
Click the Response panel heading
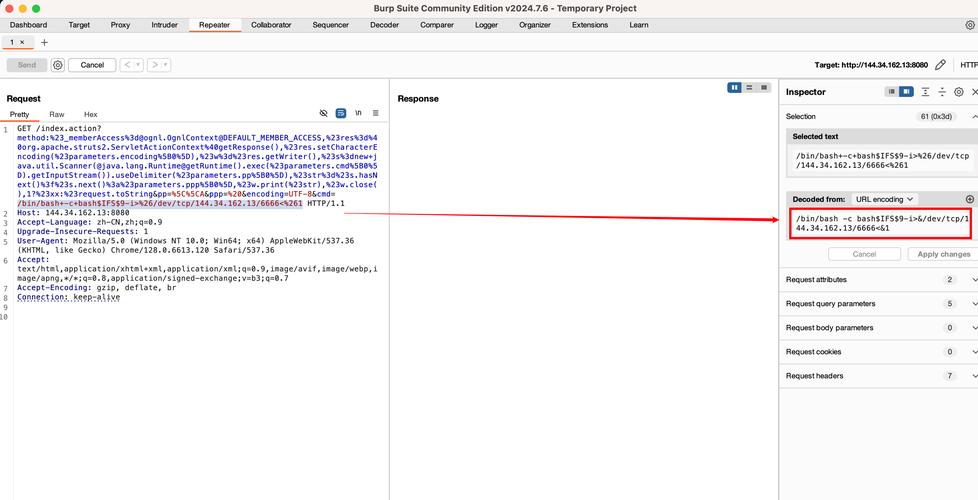[418, 99]
